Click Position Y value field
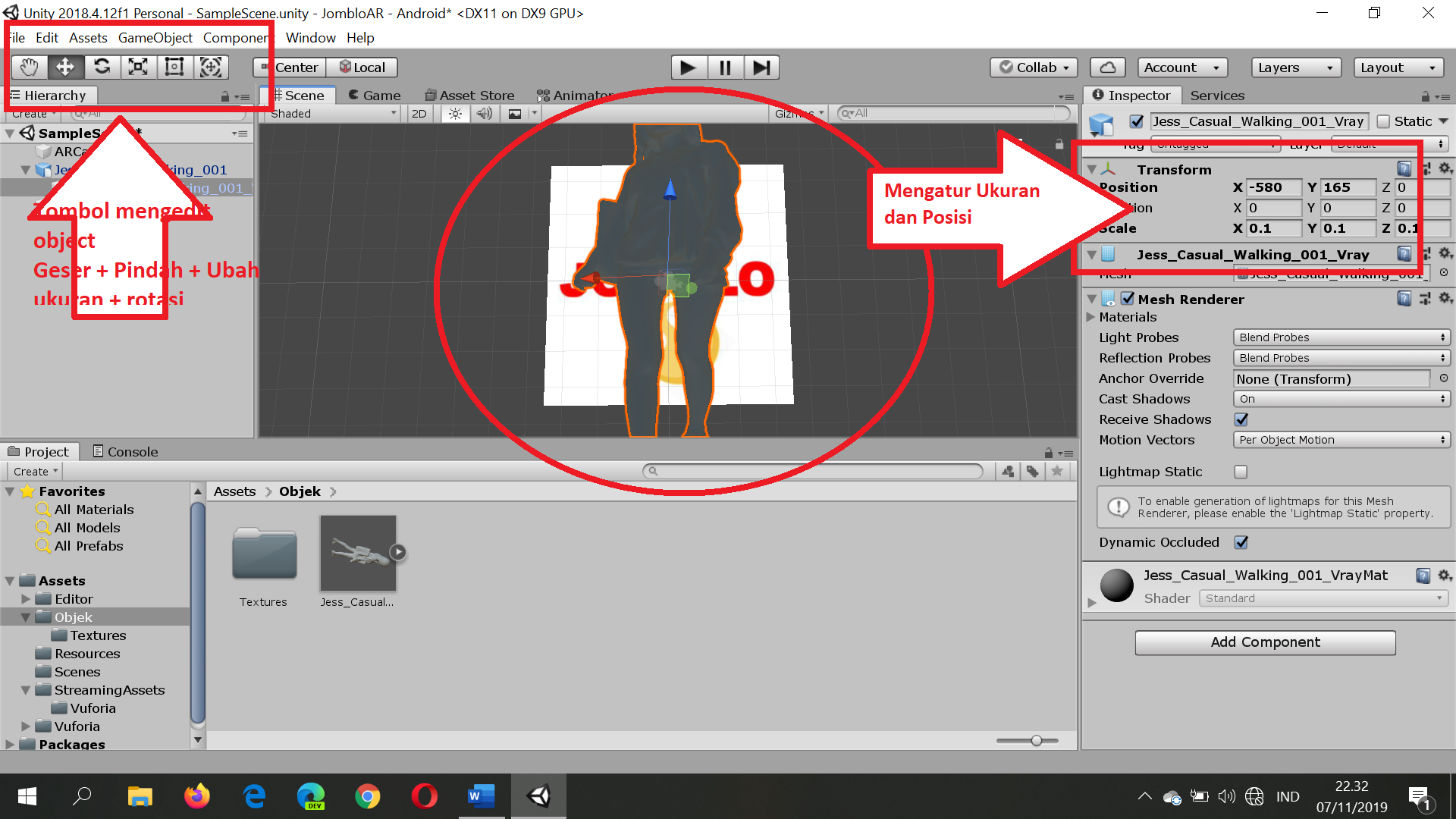1456x819 pixels. click(x=1348, y=187)
